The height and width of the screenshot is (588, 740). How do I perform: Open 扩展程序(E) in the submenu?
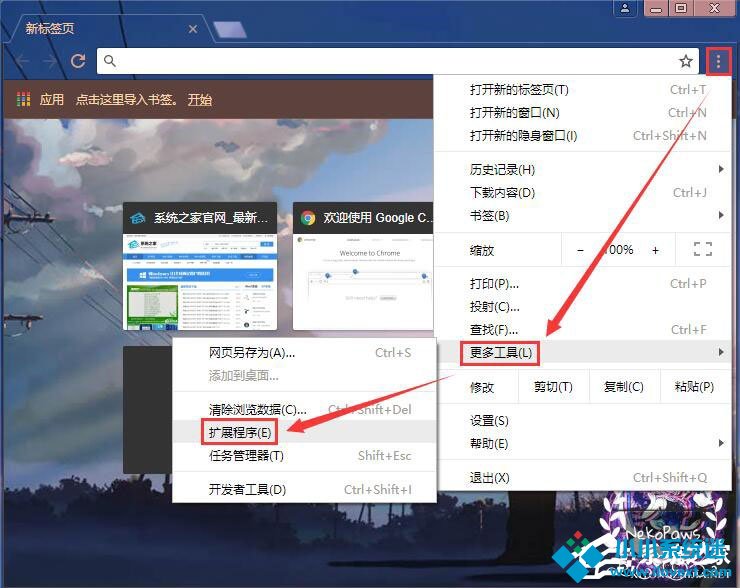304,432
